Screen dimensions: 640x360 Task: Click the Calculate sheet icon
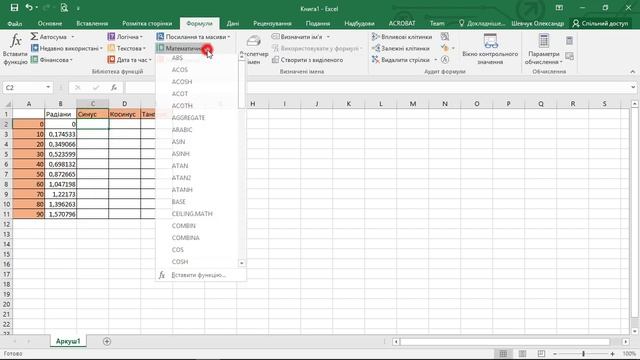[x=569, y=56]
